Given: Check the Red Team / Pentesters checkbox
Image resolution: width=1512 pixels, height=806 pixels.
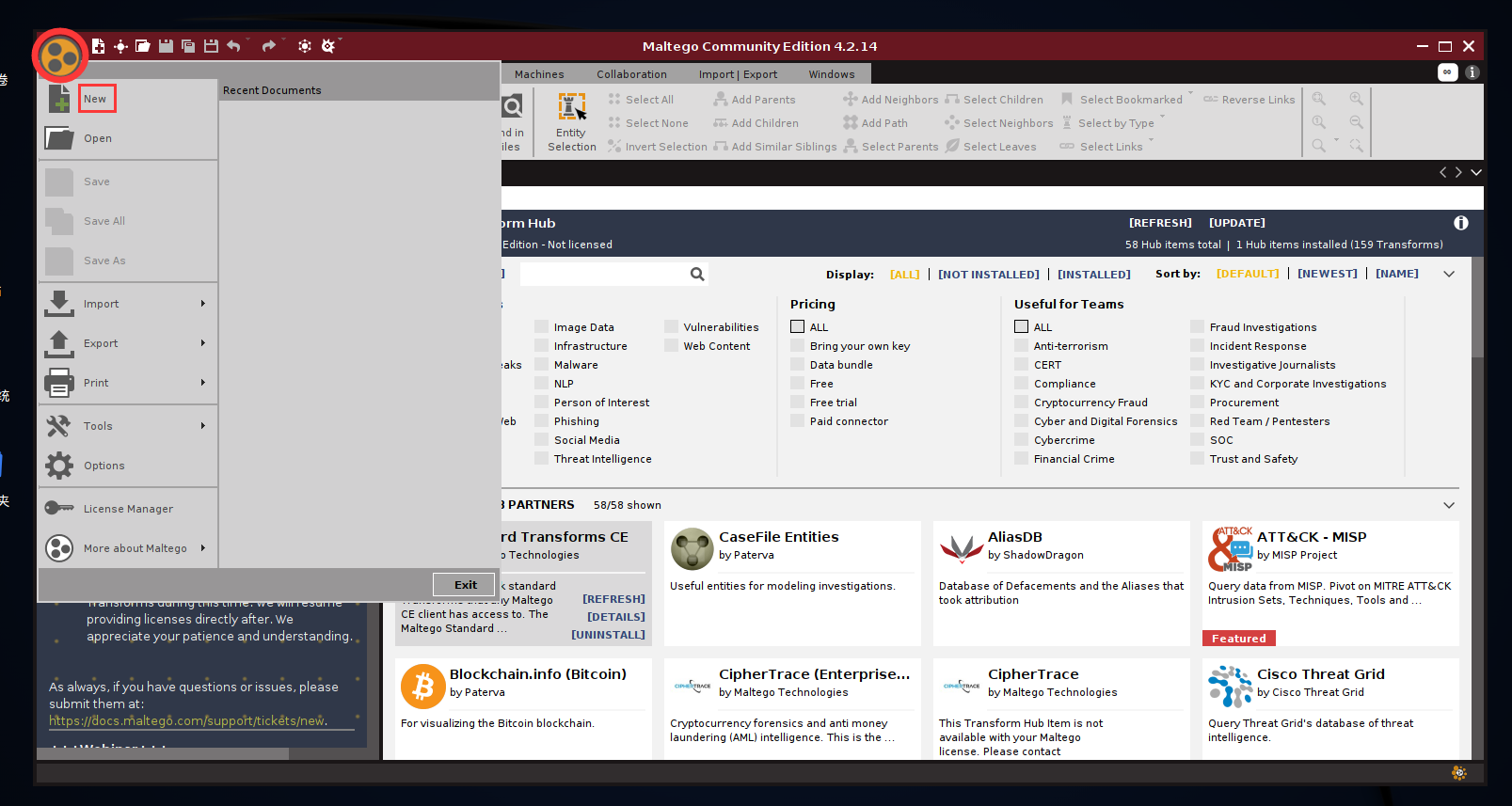Looking at the screenshot, I should tap(1198, 420).
